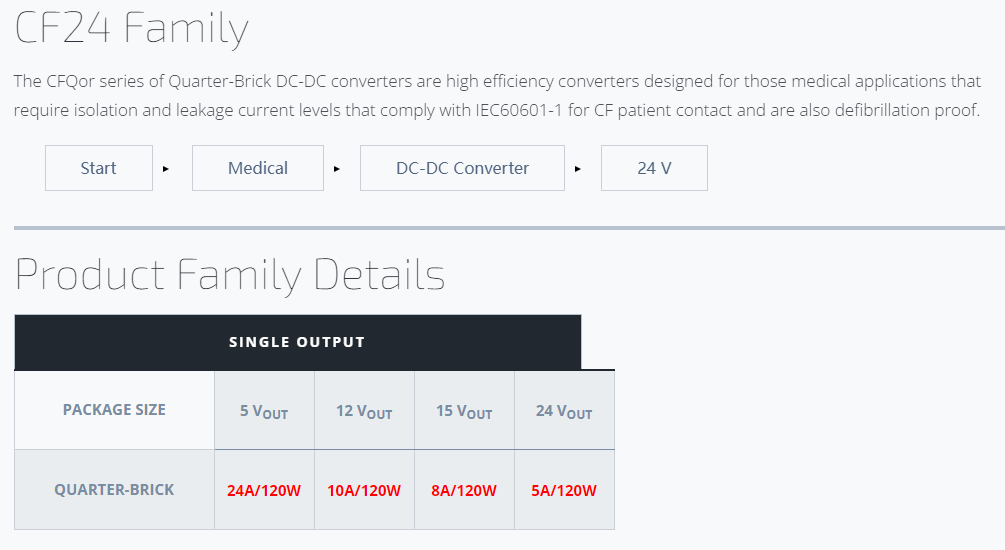This screenshot has height=550, width=1005.
Task: Select the Medical breadcrumb button
Action: [x=258, y=168]
